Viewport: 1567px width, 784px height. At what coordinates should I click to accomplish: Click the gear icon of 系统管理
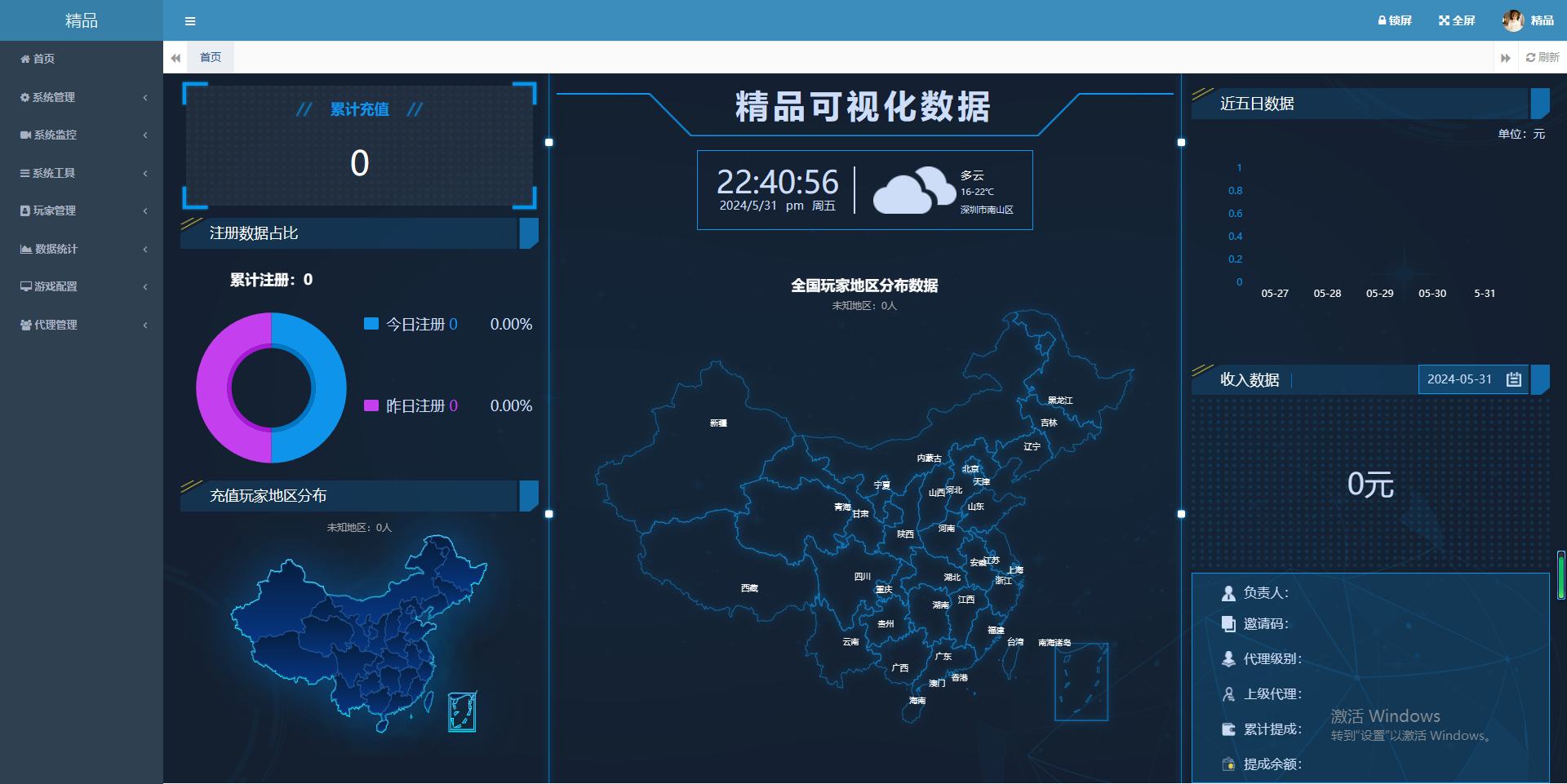point(25,97)
